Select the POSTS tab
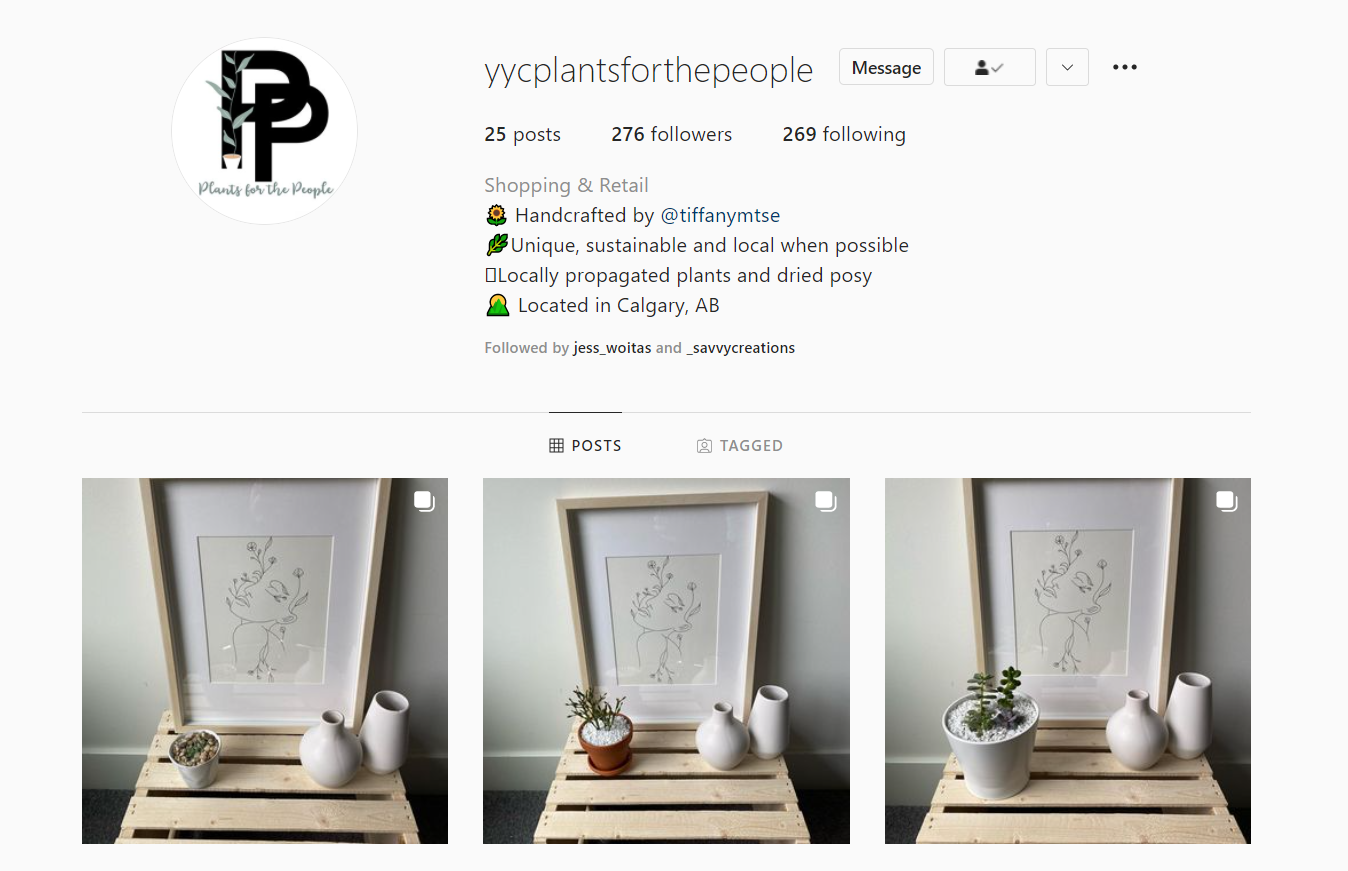Viewport: 1348px width, 871px height. click(x=585, y=446)
